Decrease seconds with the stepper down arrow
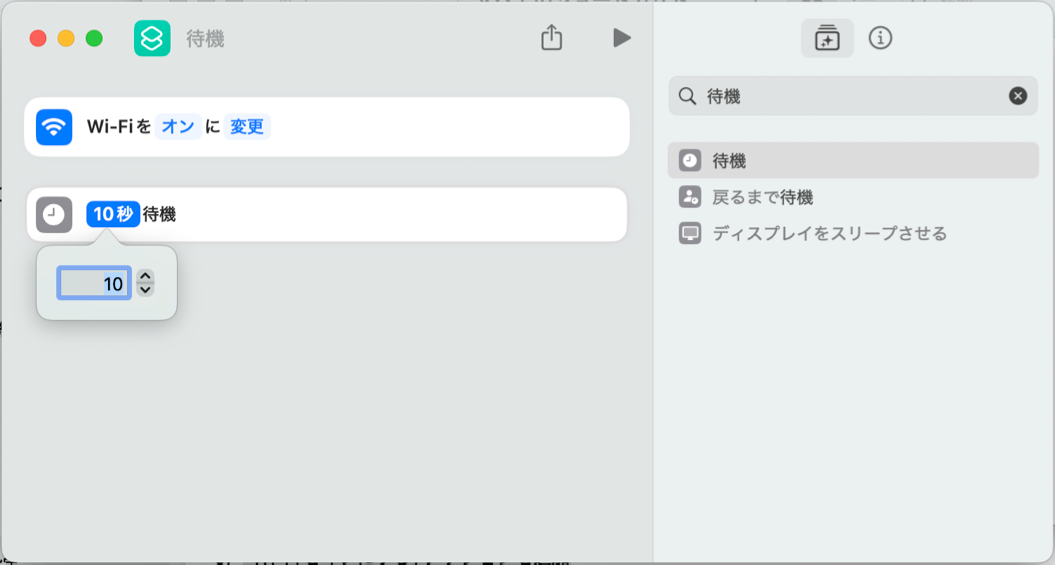This screenshot has width=1056, height=565. coord(145,290)
